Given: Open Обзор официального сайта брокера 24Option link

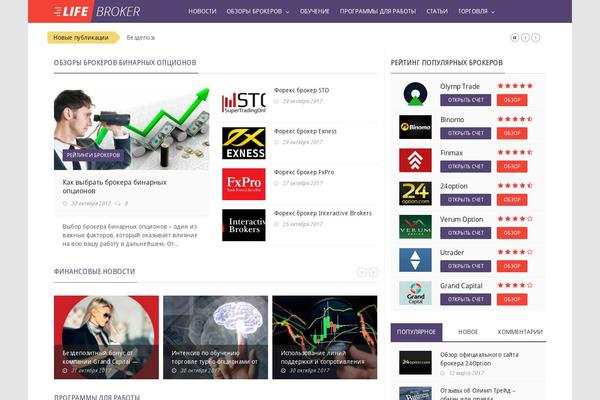Looking at the screenshot, I should (x=479, y=359).
